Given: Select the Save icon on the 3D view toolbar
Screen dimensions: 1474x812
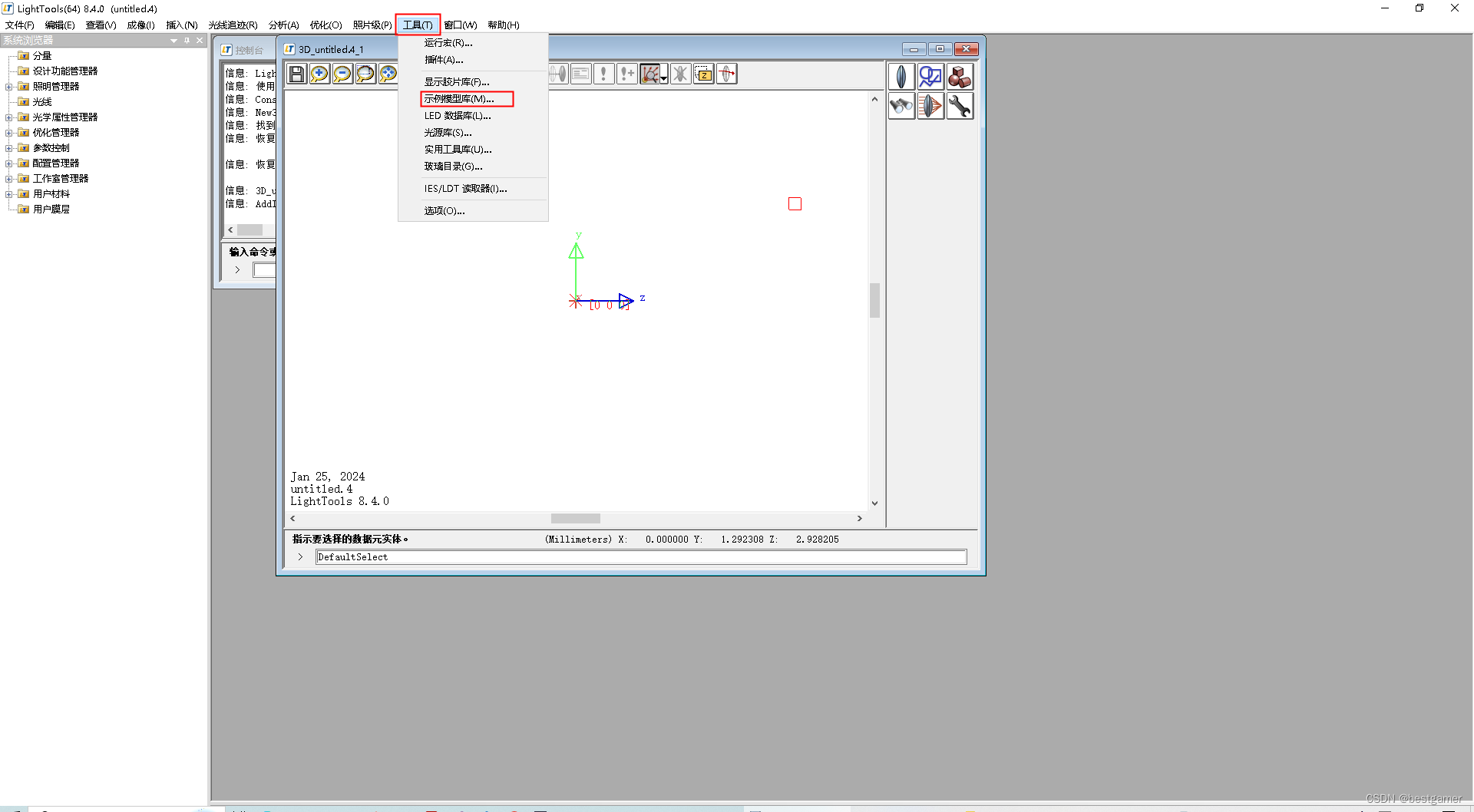Looking at the screenshot, I should point(296,74).
